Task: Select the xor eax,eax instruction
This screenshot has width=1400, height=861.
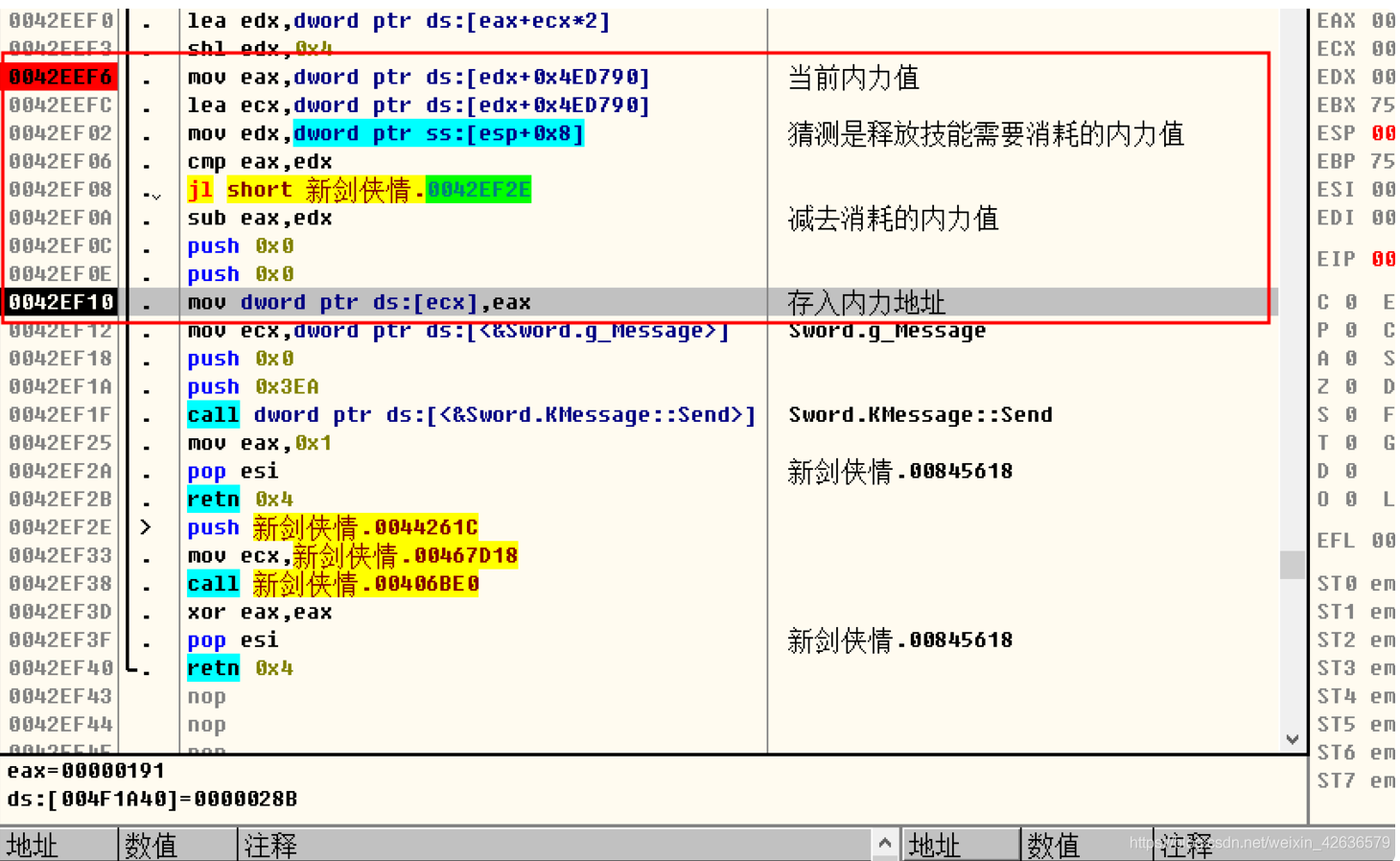Action: (260, 612)
